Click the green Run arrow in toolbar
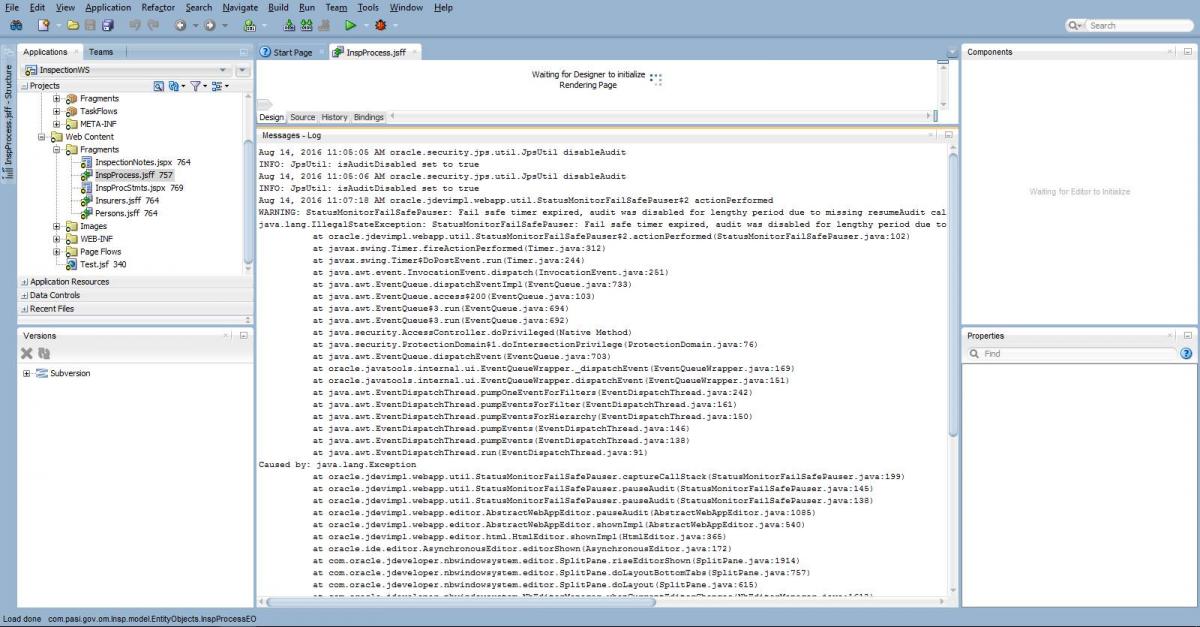 [351, 25]
